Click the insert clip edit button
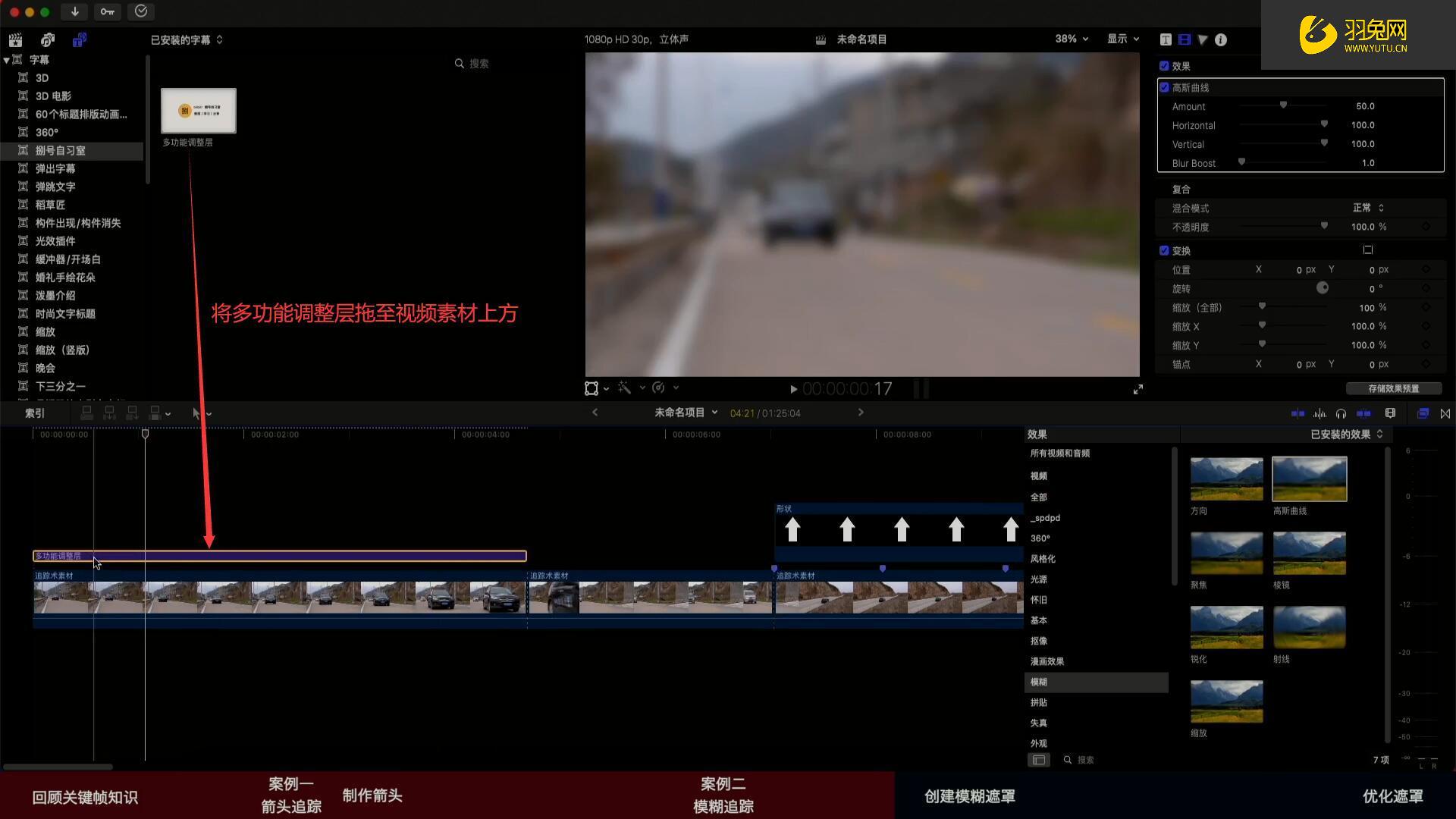Image resolution: width=1456 pixels, height=819 pixels. coord(110,413)
